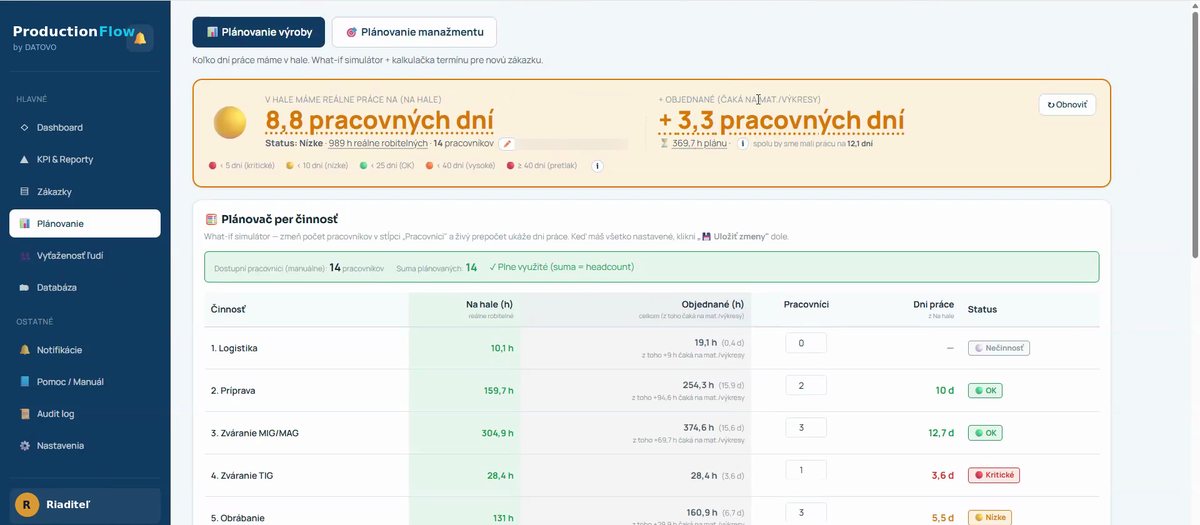The image size is (1200, 525).
Task: Click the green '< 25 dní (OK)' legend dot
Action: point(364,166)
